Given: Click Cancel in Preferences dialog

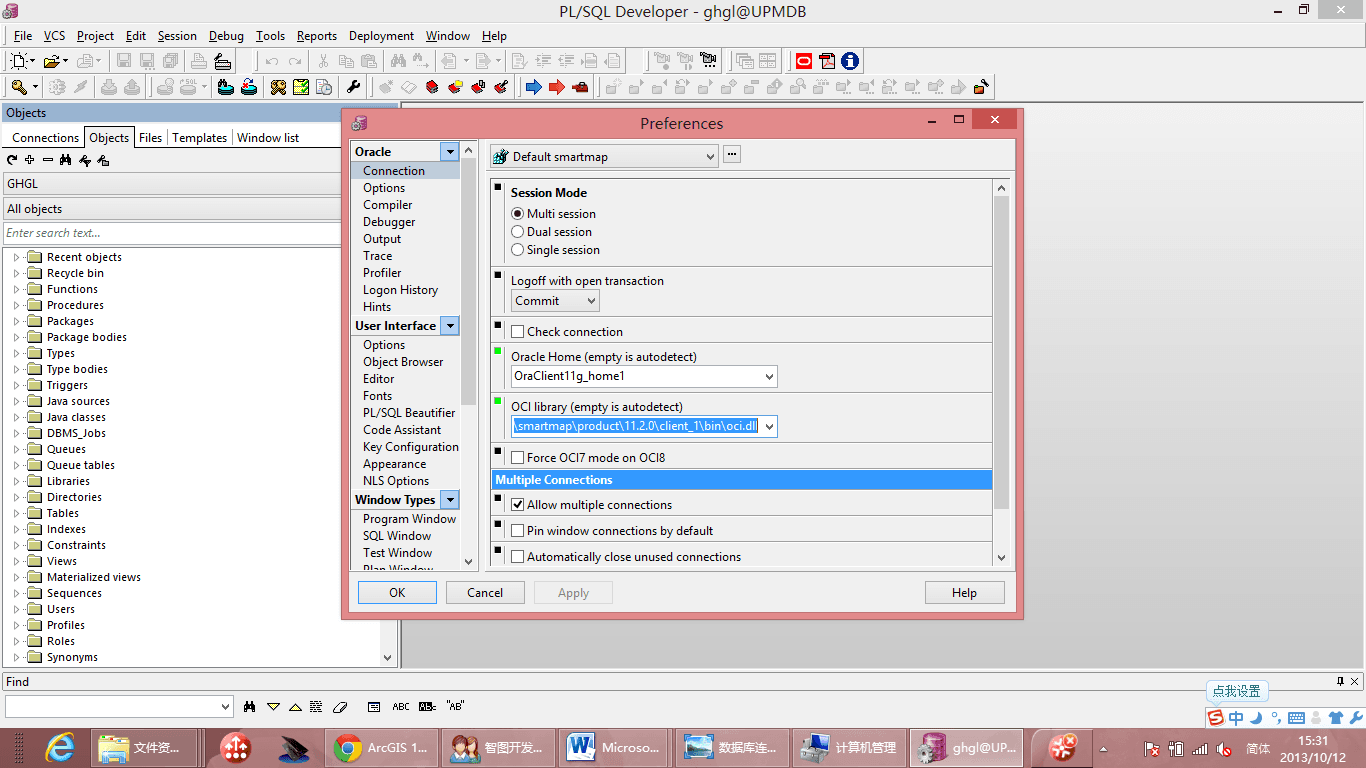Looking at the screenshot, I should coord(485,593).
